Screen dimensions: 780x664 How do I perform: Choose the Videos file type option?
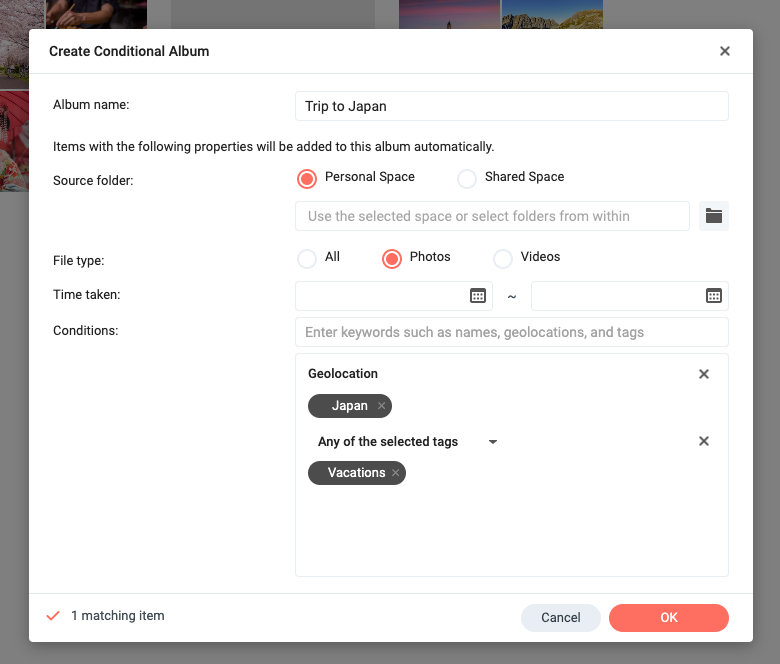[x=503, y=258]
